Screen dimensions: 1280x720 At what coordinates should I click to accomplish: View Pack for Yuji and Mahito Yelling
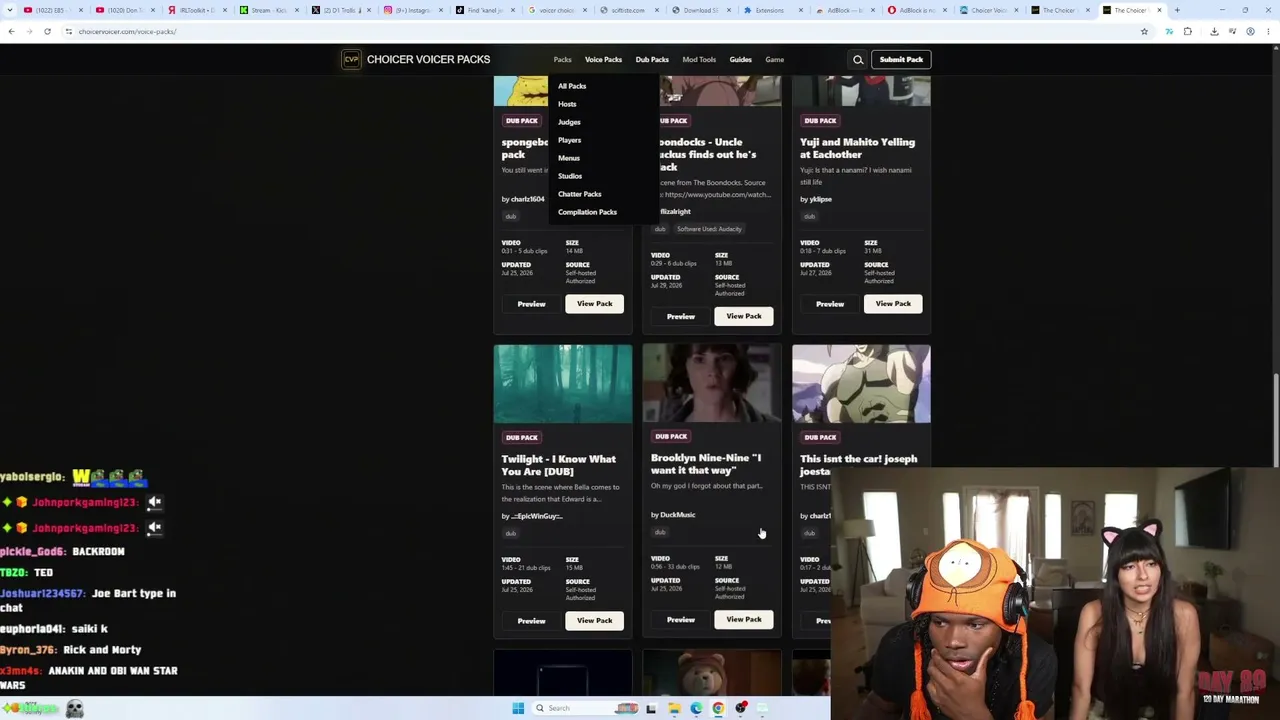pos(893,304)
